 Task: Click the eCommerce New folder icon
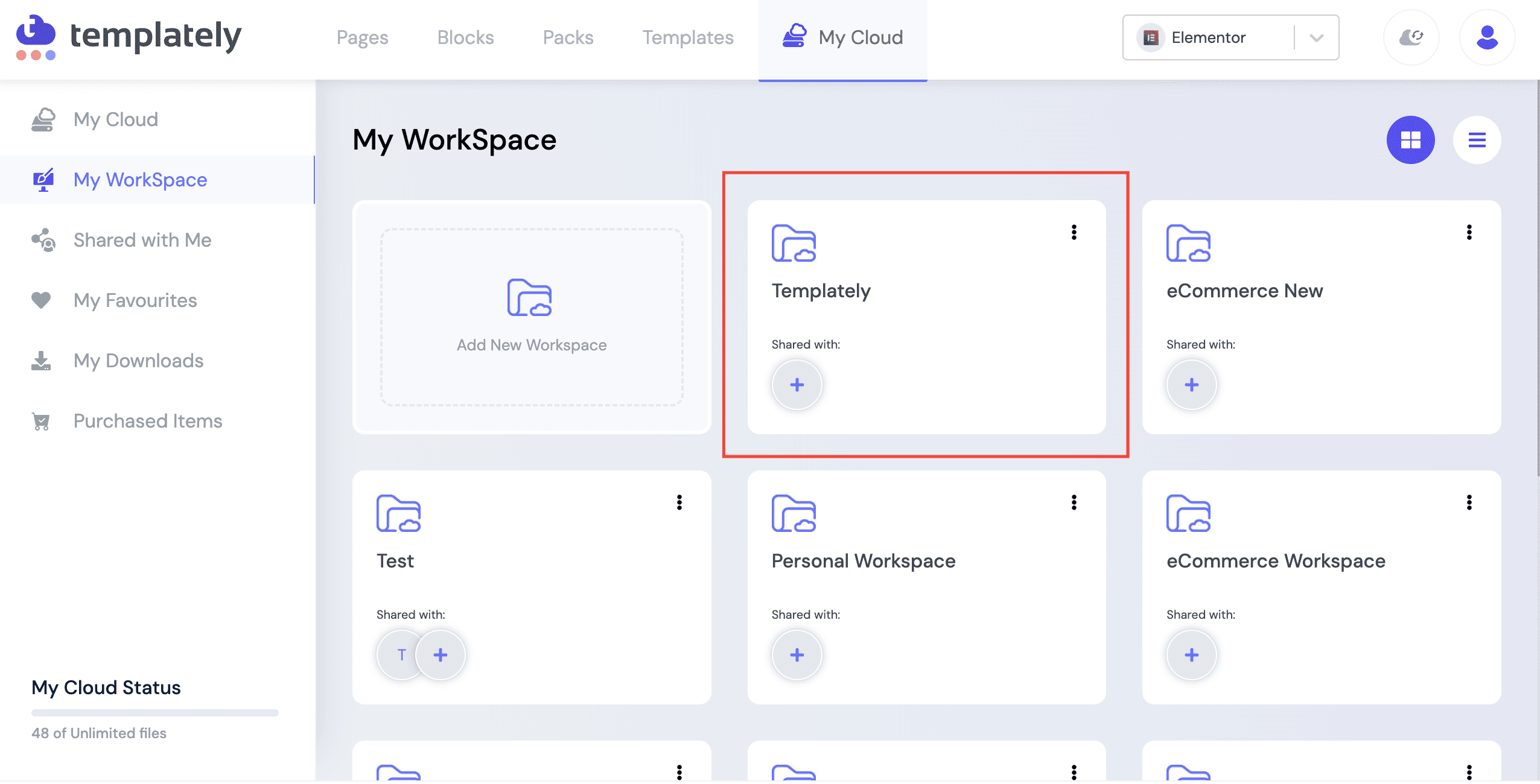coord(1188,243)
